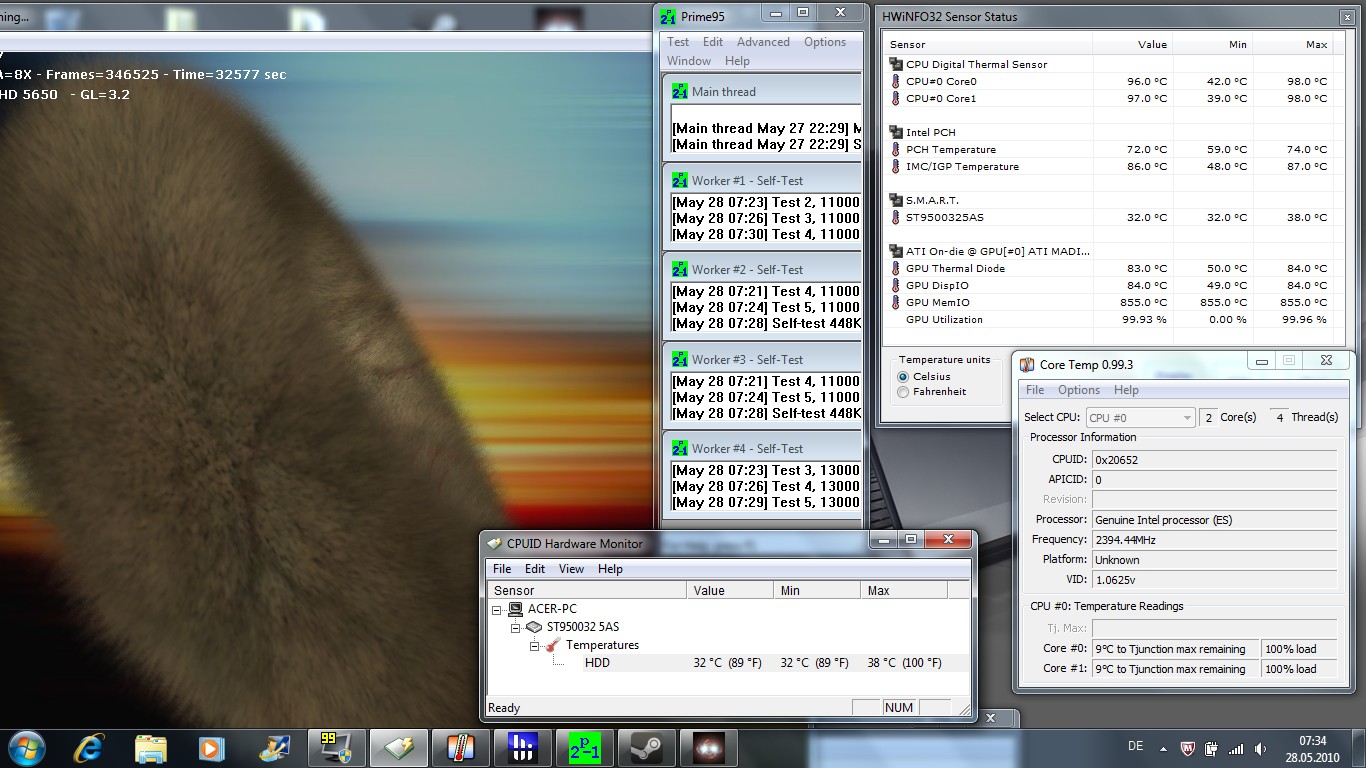Open Hardware Monitor View menu
The image size is (1366, 768).
[x=571, y=569]
